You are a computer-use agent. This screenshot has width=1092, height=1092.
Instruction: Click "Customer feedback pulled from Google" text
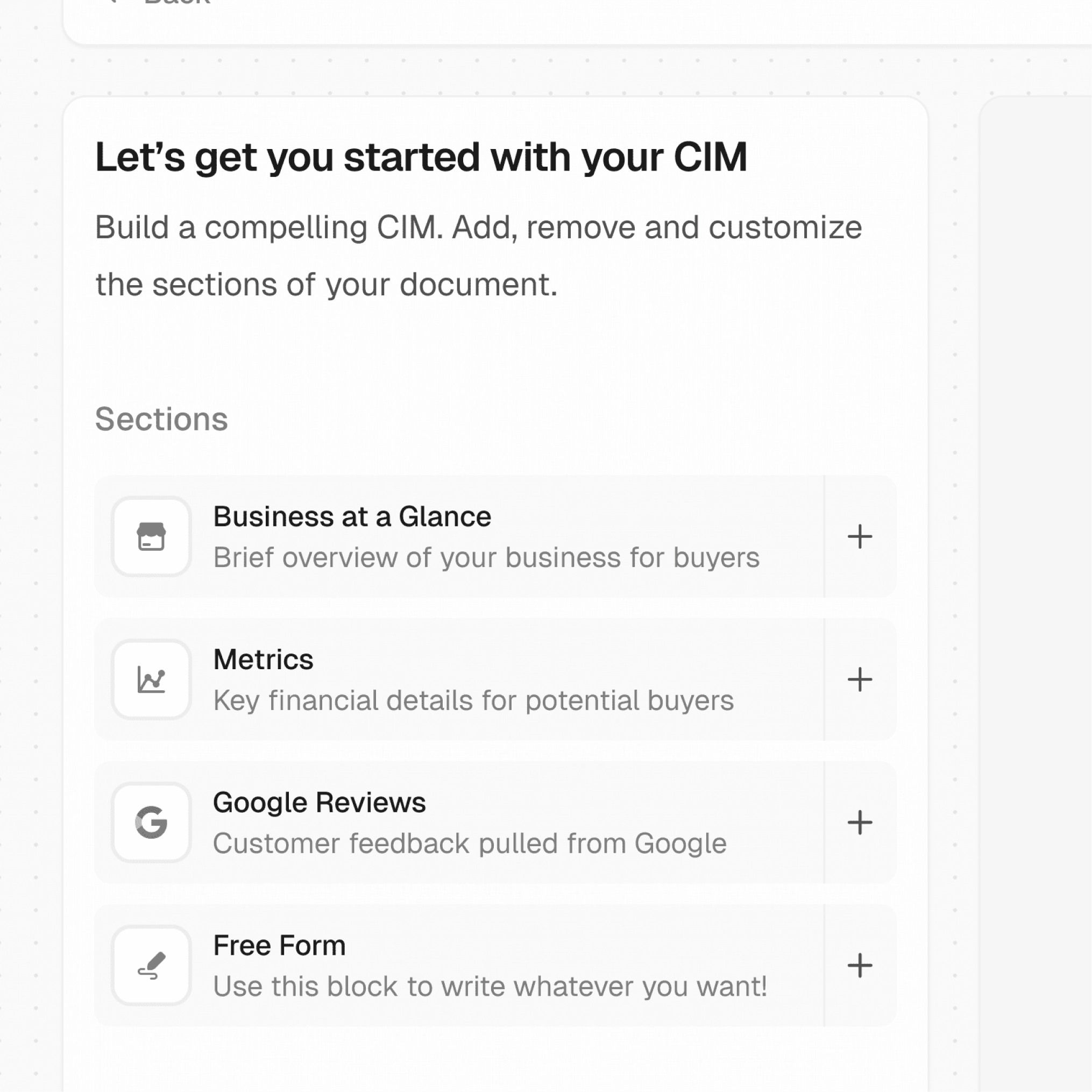click(x=470, y=844)
